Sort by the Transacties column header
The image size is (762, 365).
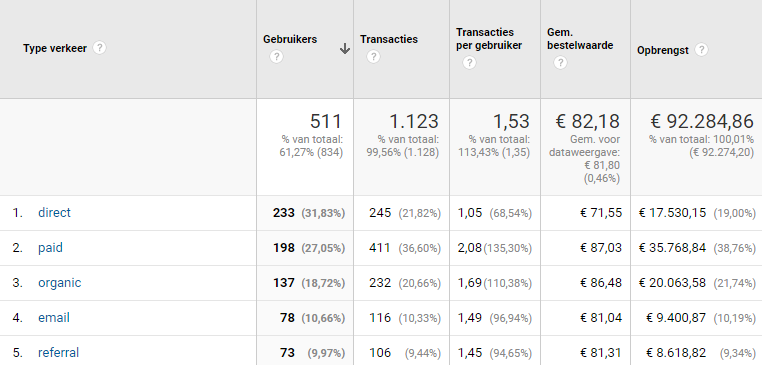[389, 39]
